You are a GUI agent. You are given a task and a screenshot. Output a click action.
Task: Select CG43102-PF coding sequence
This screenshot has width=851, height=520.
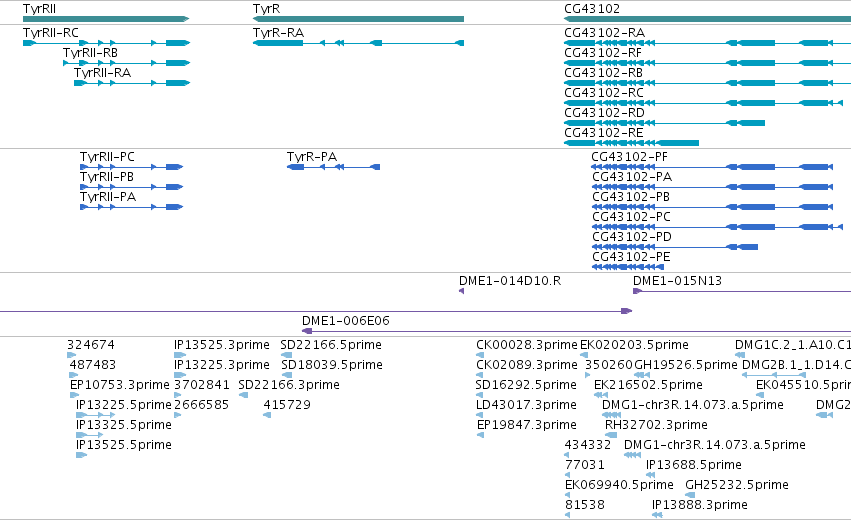(712, 167)
